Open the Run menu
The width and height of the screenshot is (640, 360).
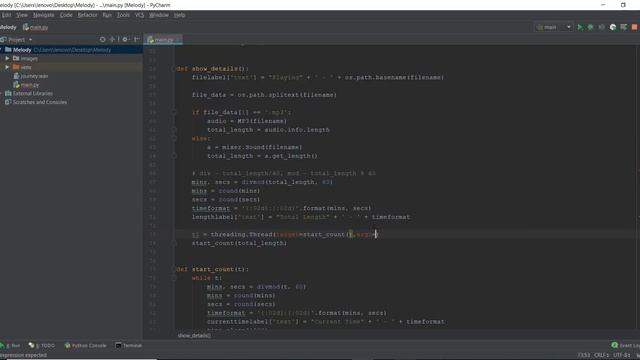(x=107, y=15)
